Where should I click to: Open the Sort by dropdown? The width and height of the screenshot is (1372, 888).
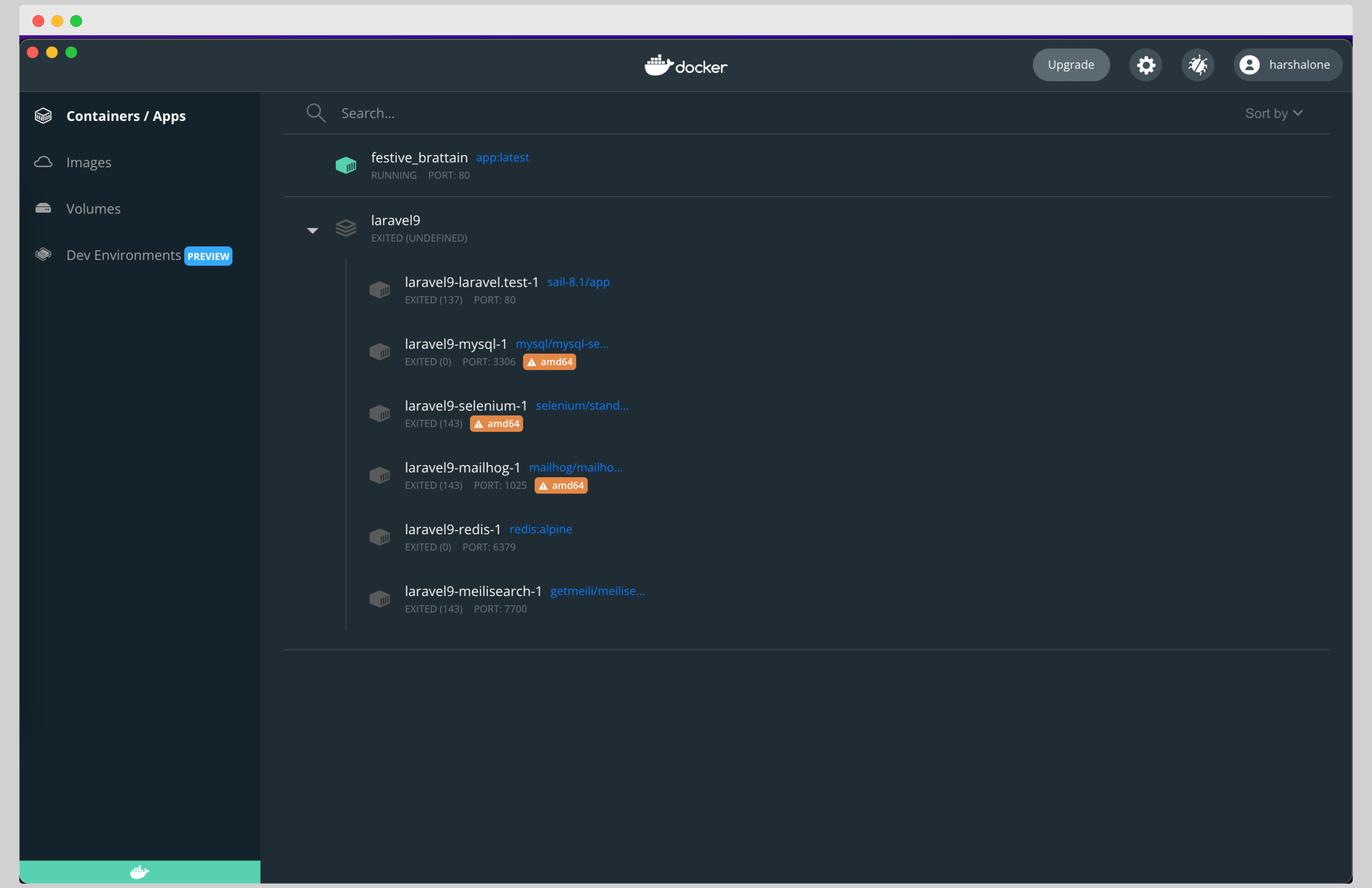pyautogui.click(x=1274, y=113)
